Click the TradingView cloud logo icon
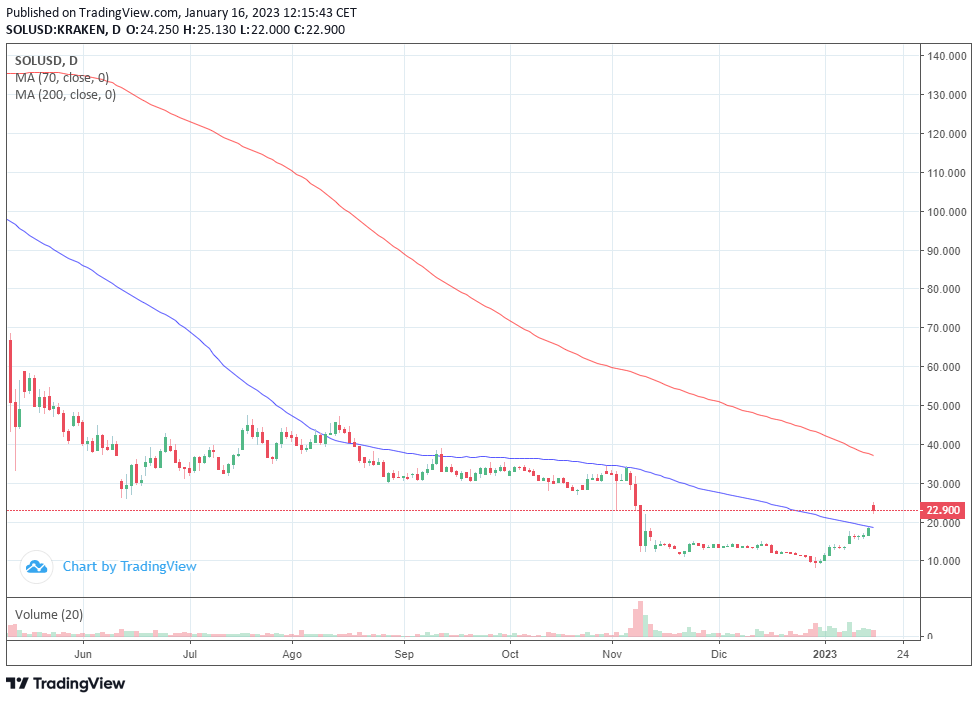 36,567
